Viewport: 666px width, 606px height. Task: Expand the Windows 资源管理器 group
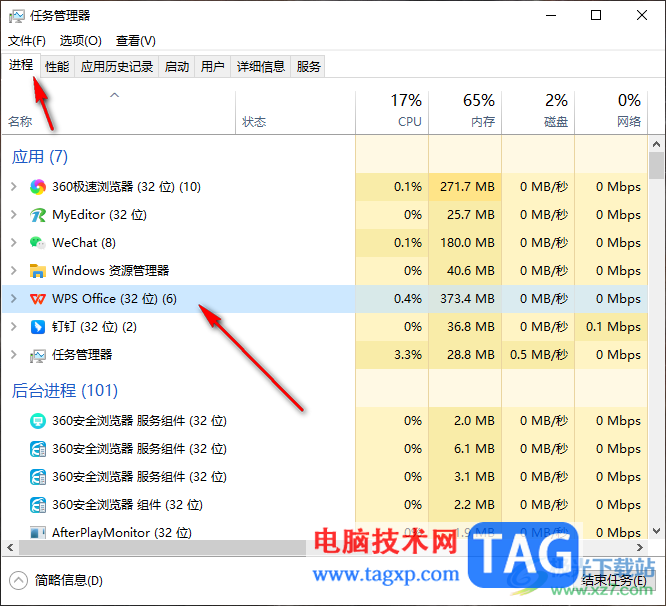pos(14,271)
